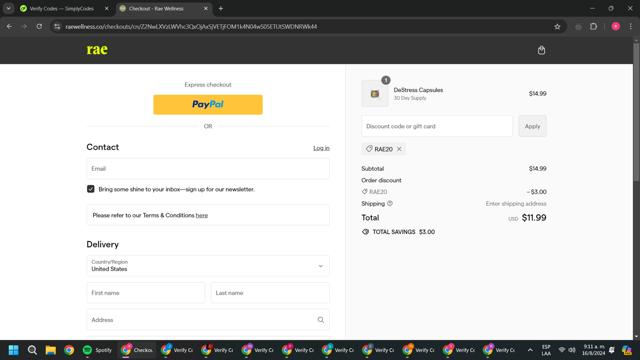Image resolution: width=640 pixels, height=360 pixels.
Task: Select the '-$3.00' discount amount
Action: [536, 192]
